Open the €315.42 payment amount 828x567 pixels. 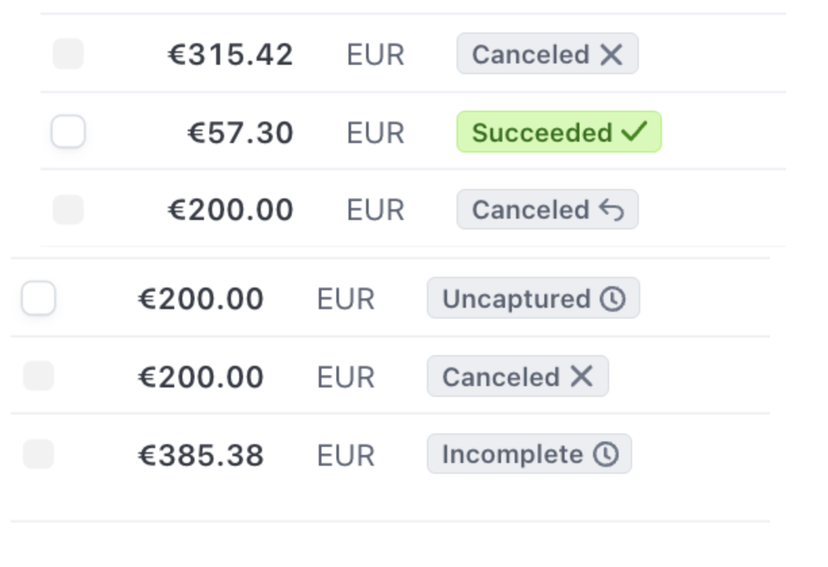coord(230,55)
